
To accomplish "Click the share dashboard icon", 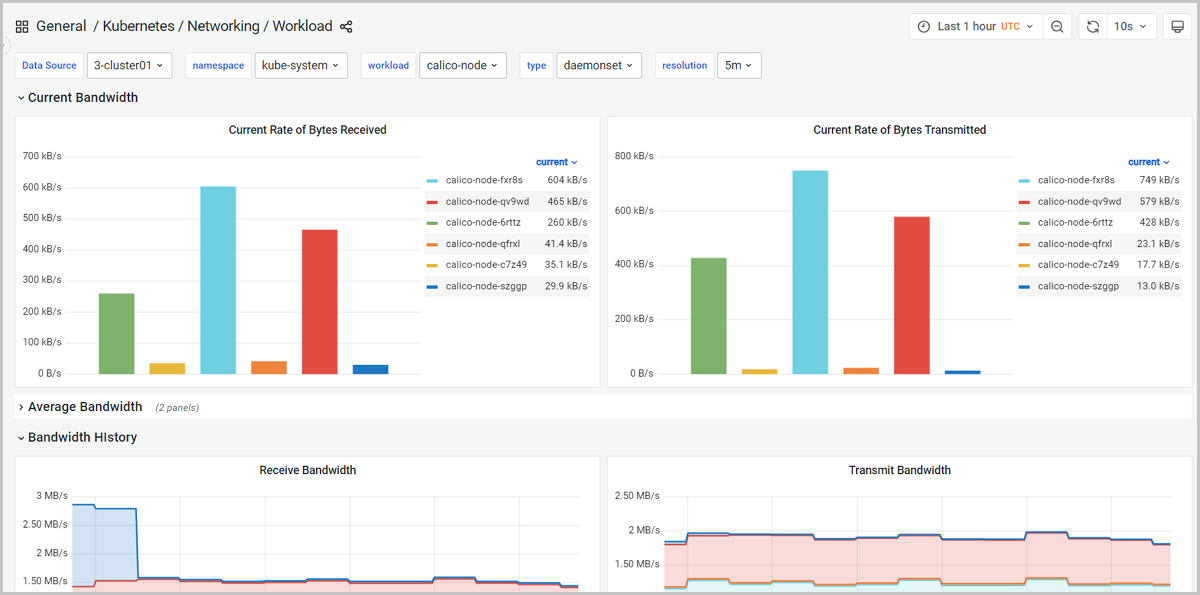I will click(346, 27).
